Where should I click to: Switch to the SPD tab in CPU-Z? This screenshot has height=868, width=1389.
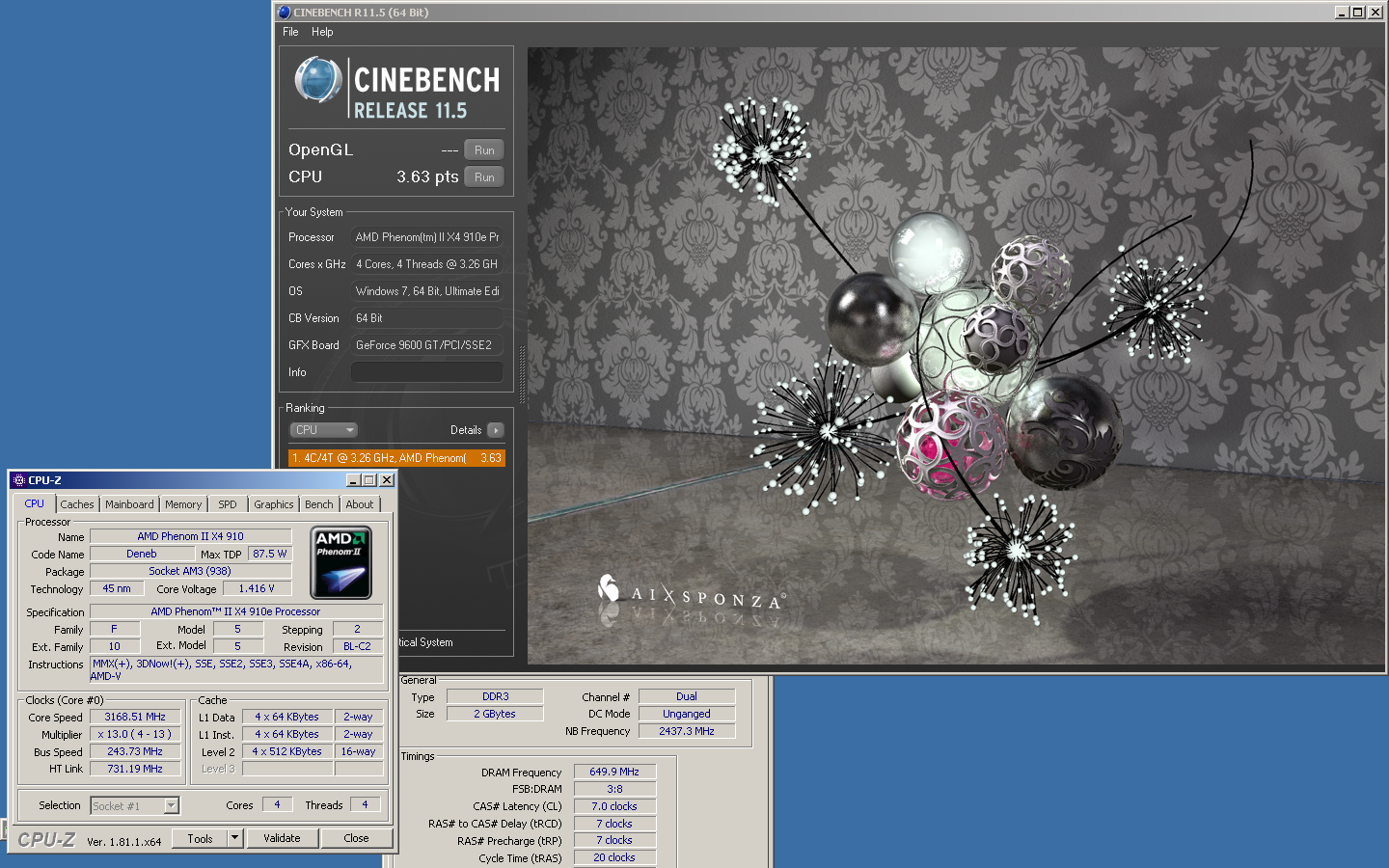click(228, 504)
